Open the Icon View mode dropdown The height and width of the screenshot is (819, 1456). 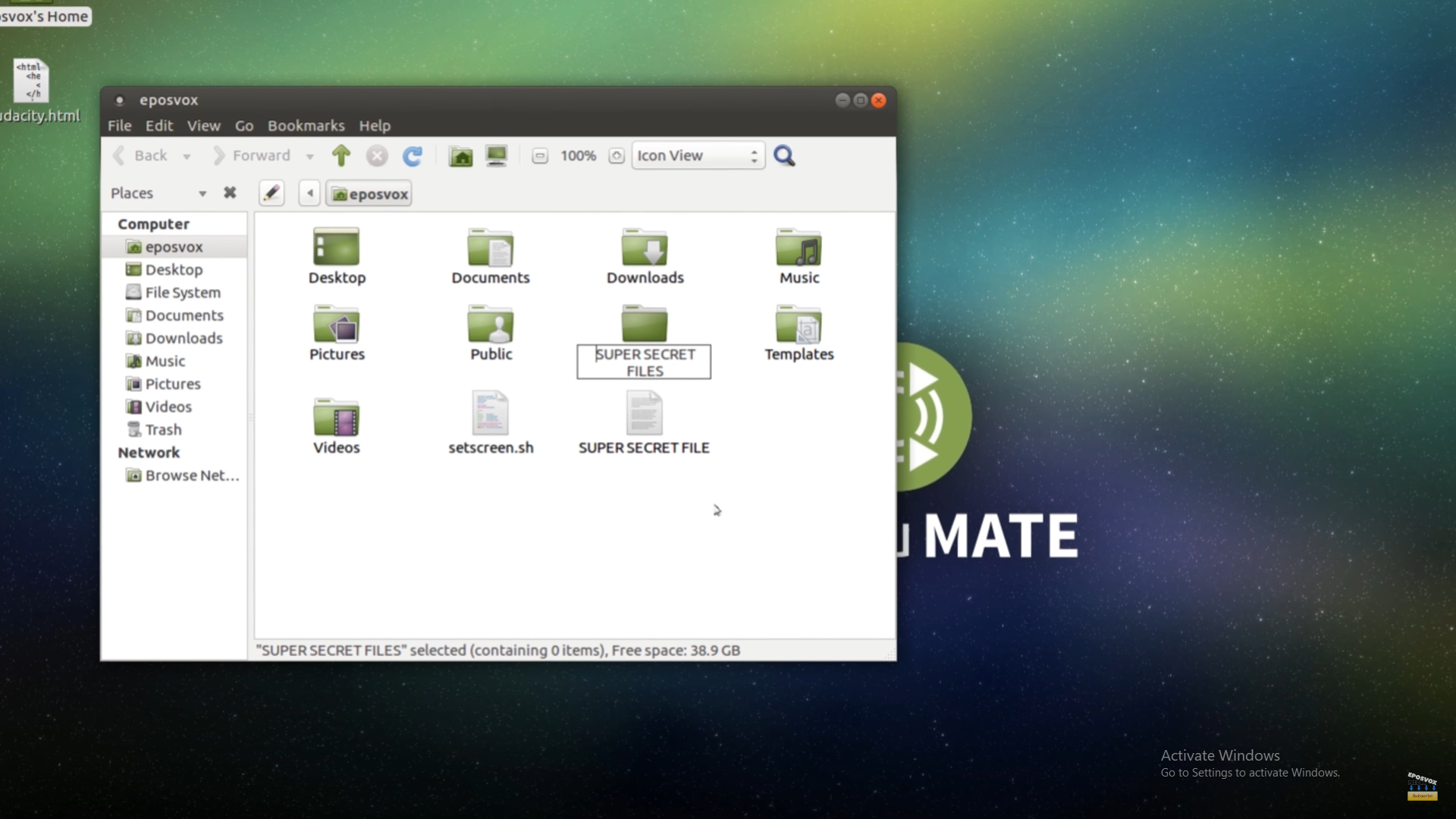[x=698, y=155]
